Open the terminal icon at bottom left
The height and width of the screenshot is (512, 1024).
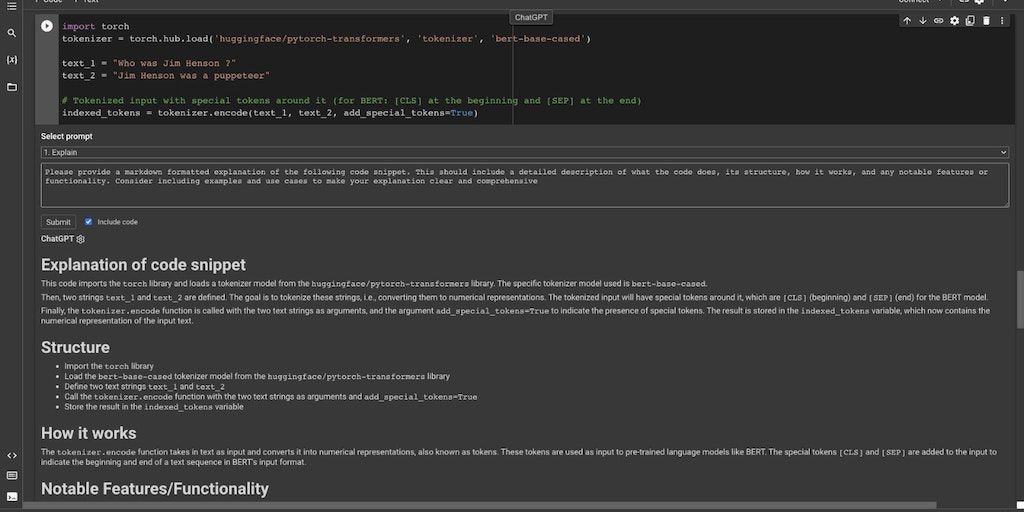pyautogui.click(x=12, y=496)
